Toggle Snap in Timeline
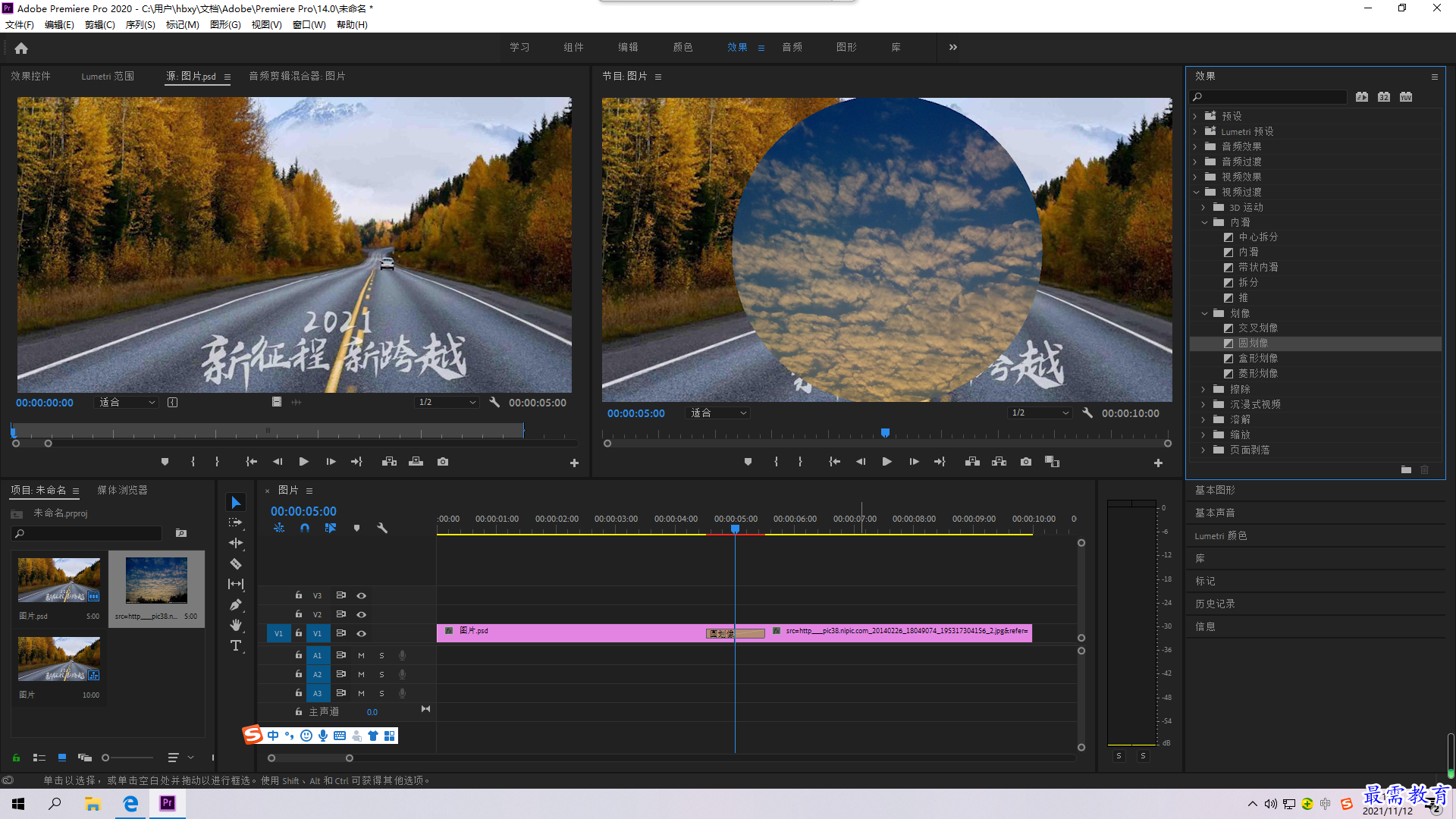 pos(304,528)
